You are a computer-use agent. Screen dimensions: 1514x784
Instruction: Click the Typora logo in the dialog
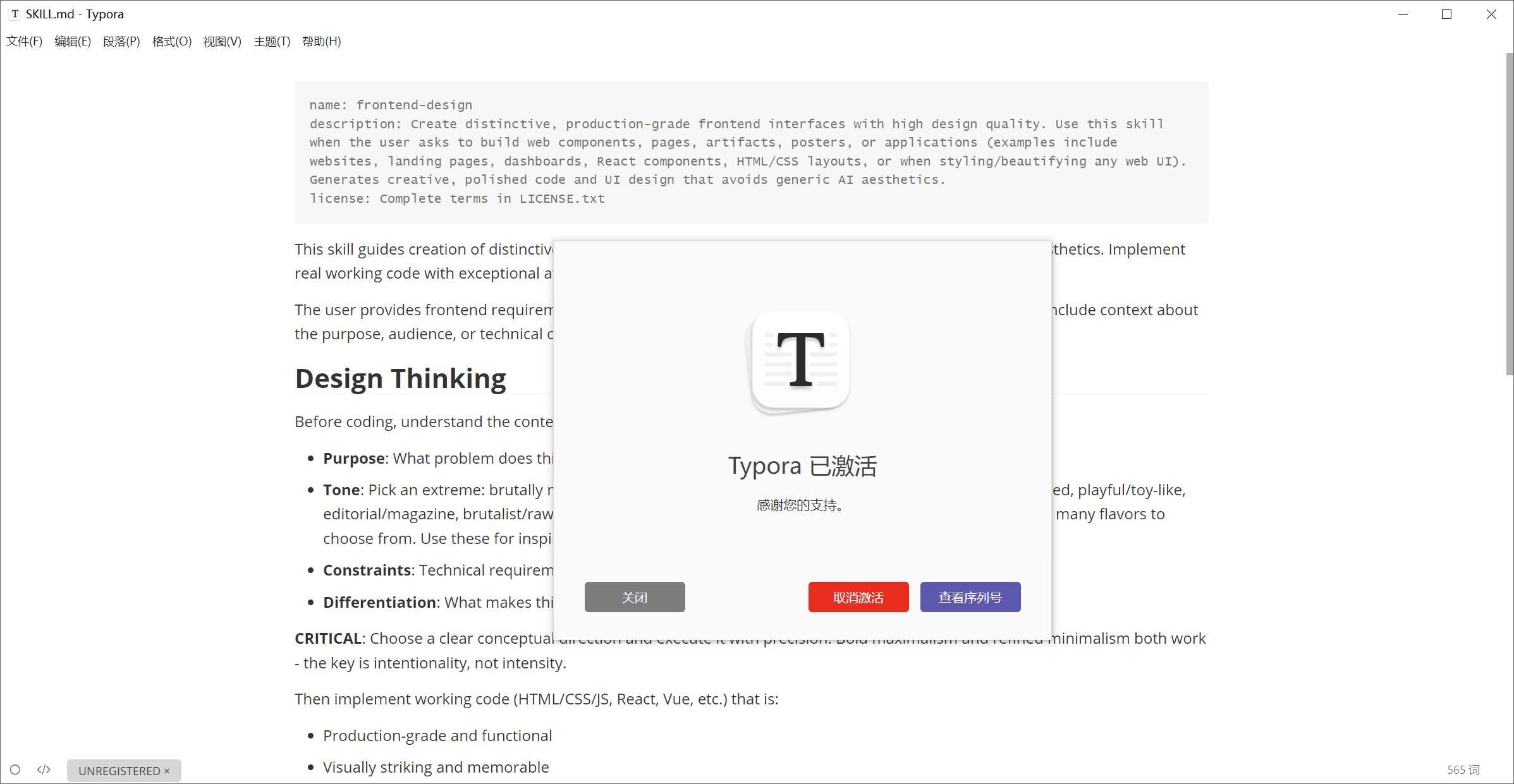800,361
